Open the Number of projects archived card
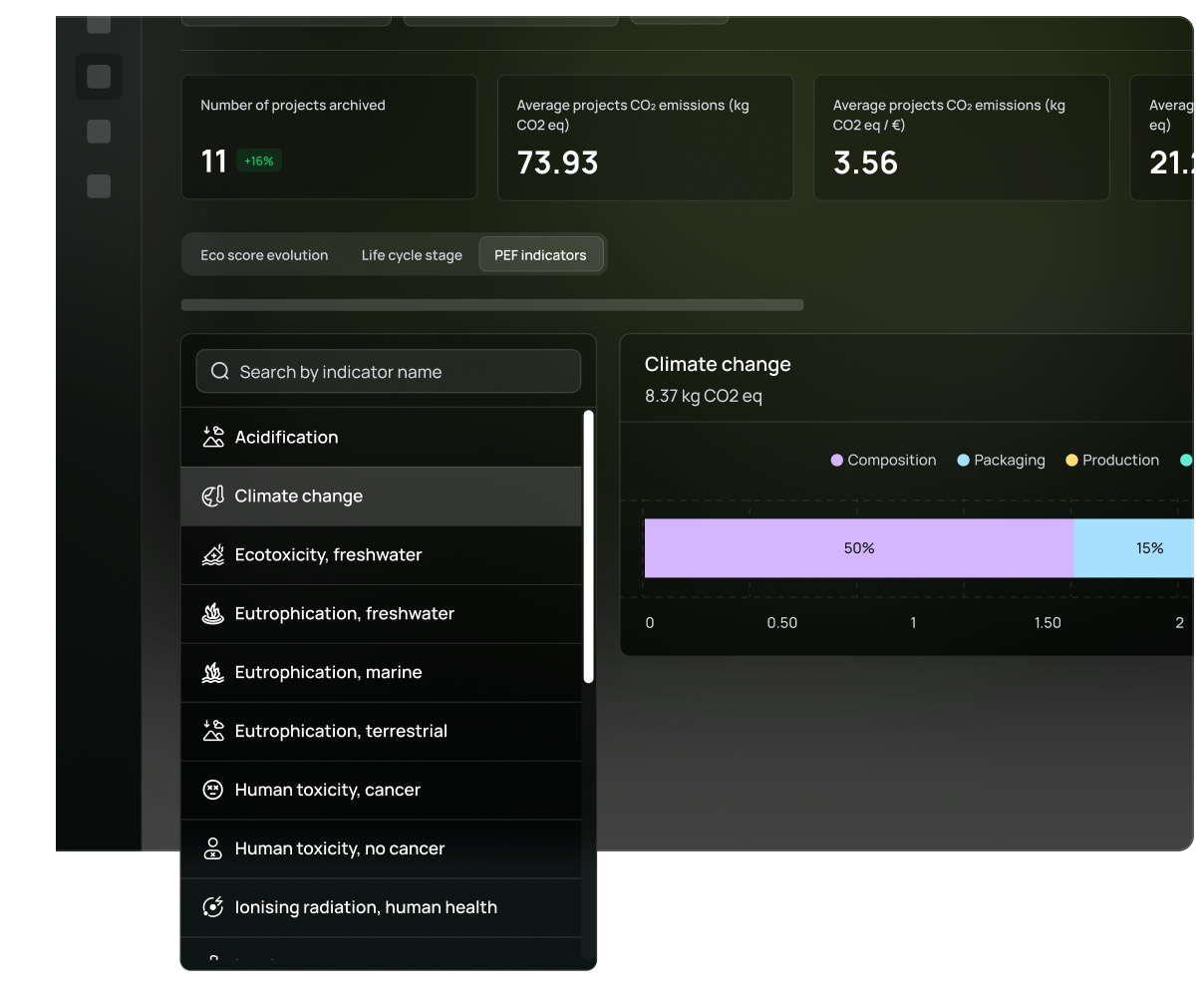The height and width of the screenshot is (1002, 1204). tap(329, 138)
